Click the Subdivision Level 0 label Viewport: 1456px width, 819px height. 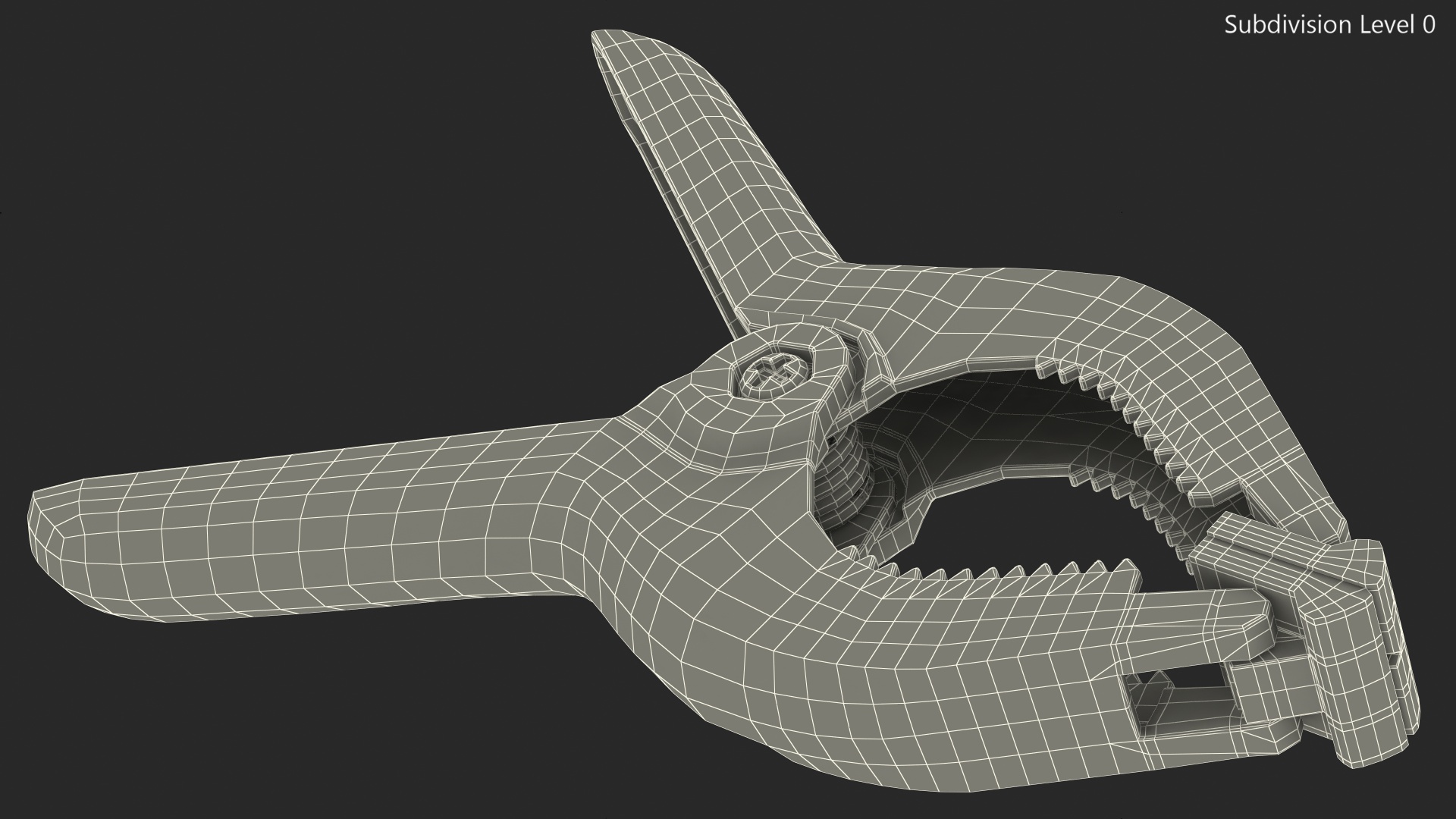tap(1329, 25)
